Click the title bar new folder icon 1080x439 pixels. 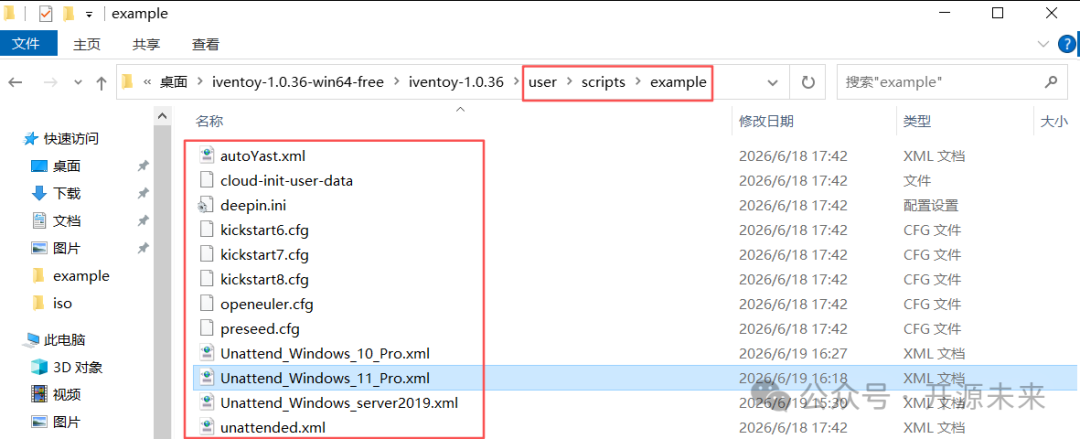tap(68, 13)
